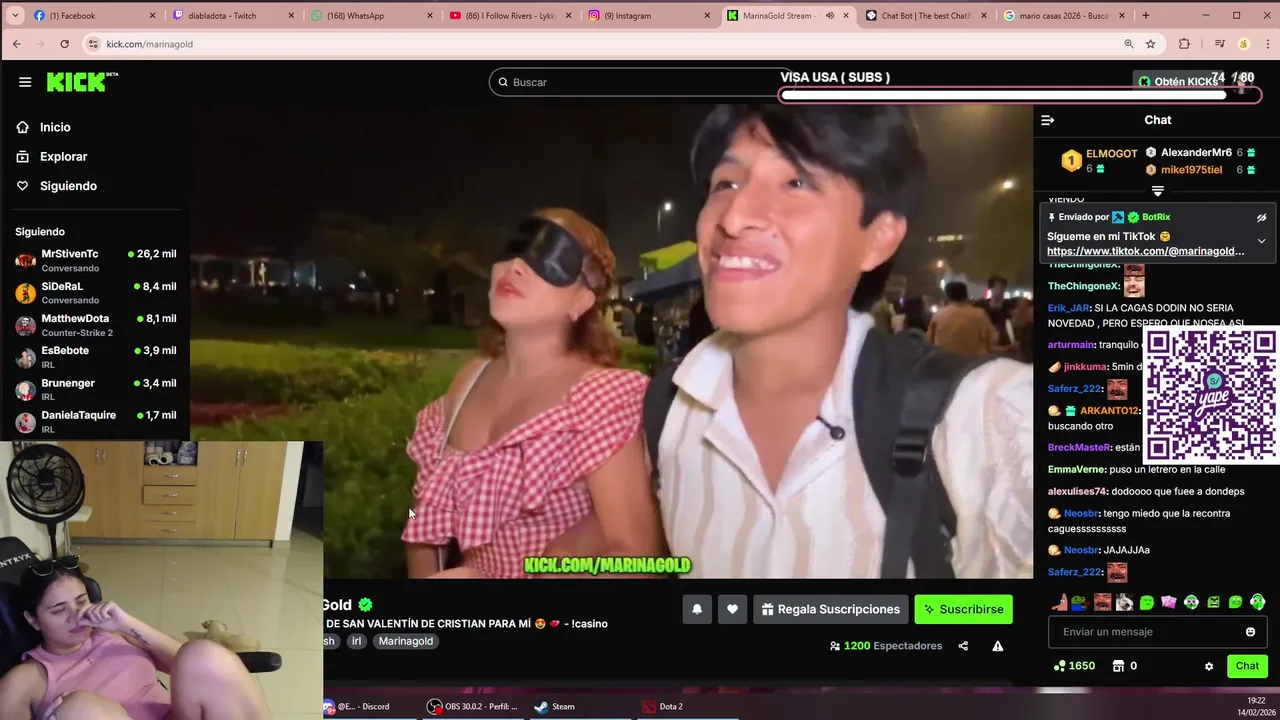Insert the last green headphones emote
Image resolution: width=1280 pixels, height=720 pixels.
[1258, 602]
